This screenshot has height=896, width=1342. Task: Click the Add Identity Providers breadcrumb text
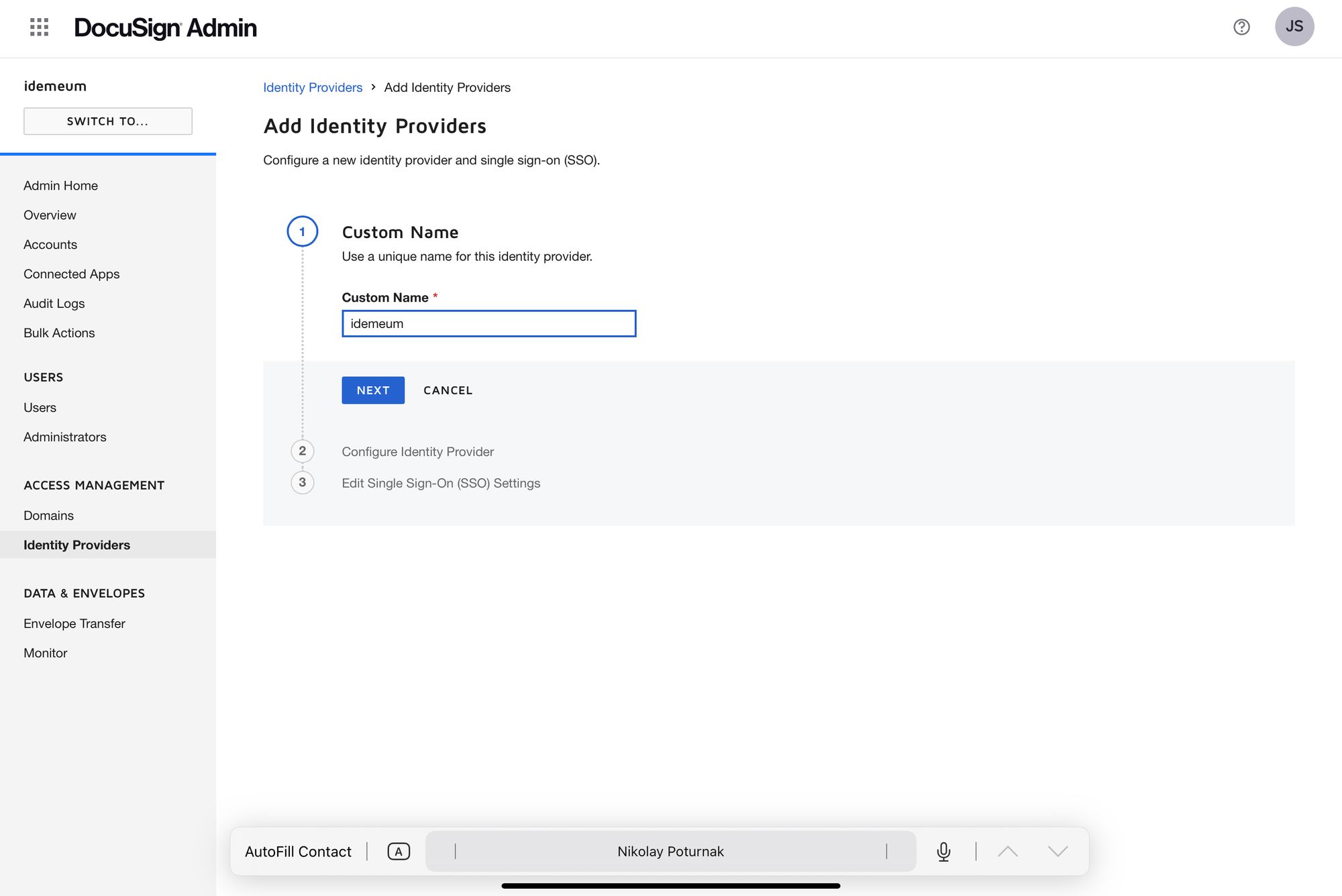pyautogui.click(x=447, y=88)
